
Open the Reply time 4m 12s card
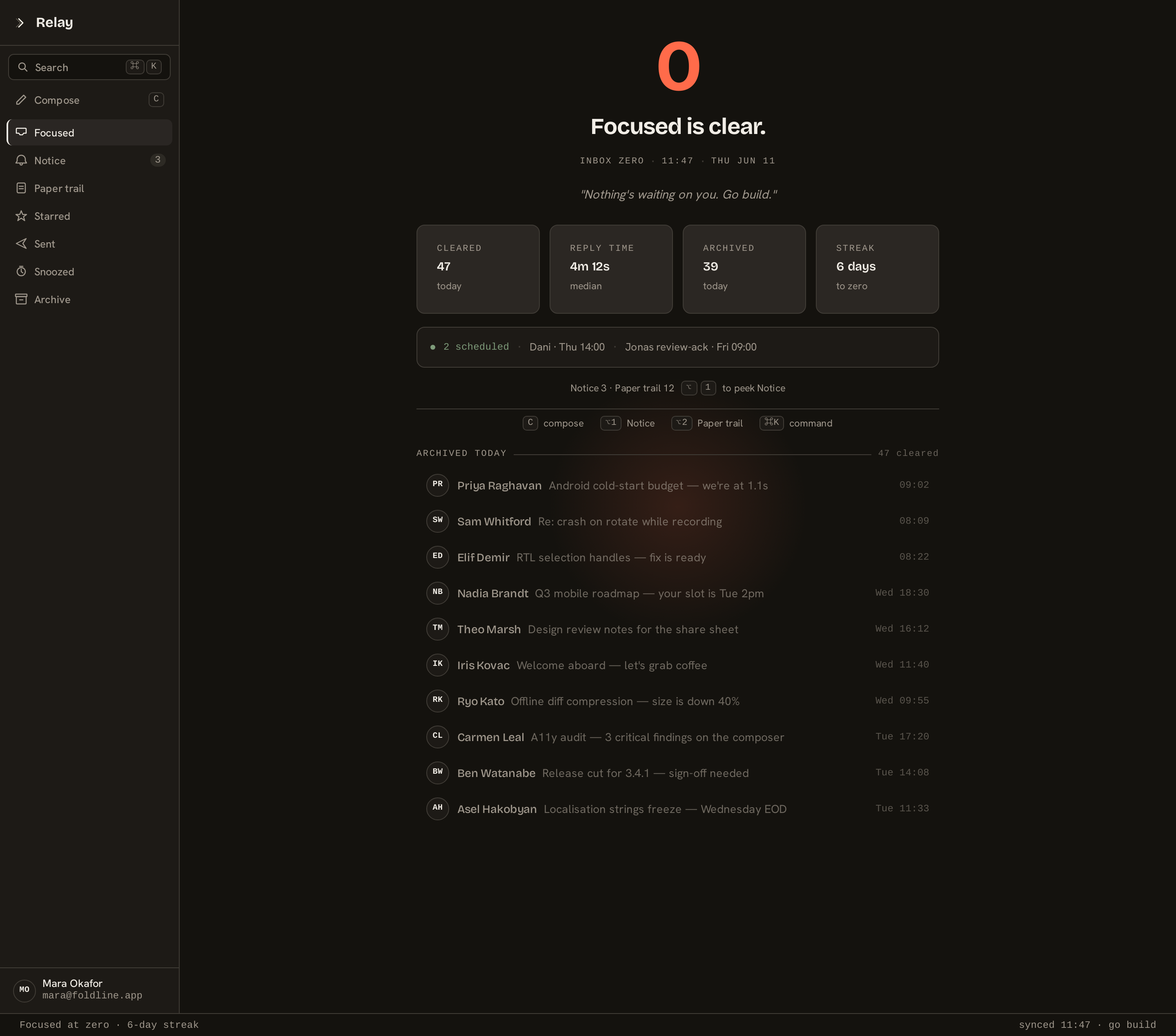pyautogui.click(x=610, y=269)
